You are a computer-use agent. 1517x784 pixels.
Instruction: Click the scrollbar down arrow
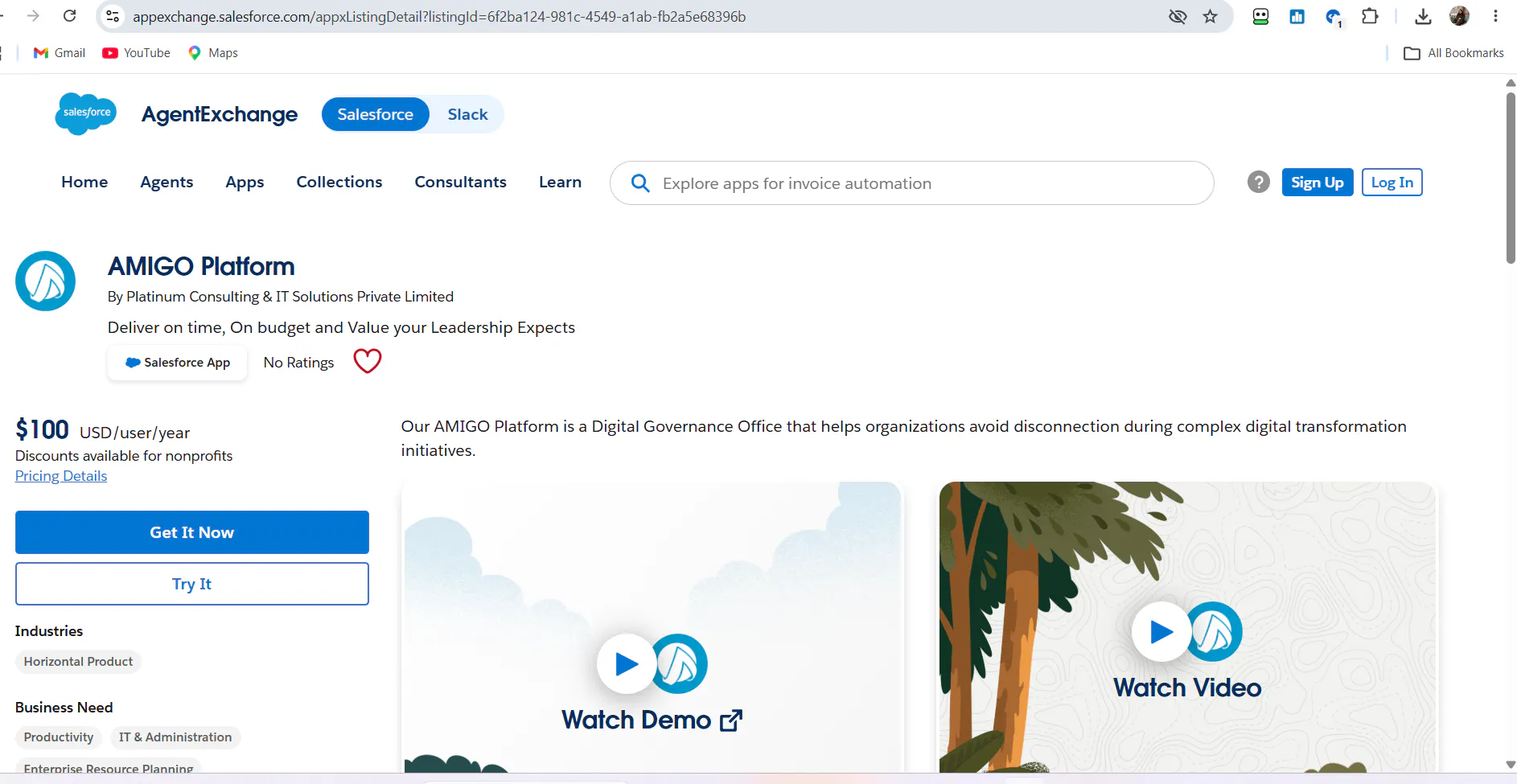[x=1511, y=765]
